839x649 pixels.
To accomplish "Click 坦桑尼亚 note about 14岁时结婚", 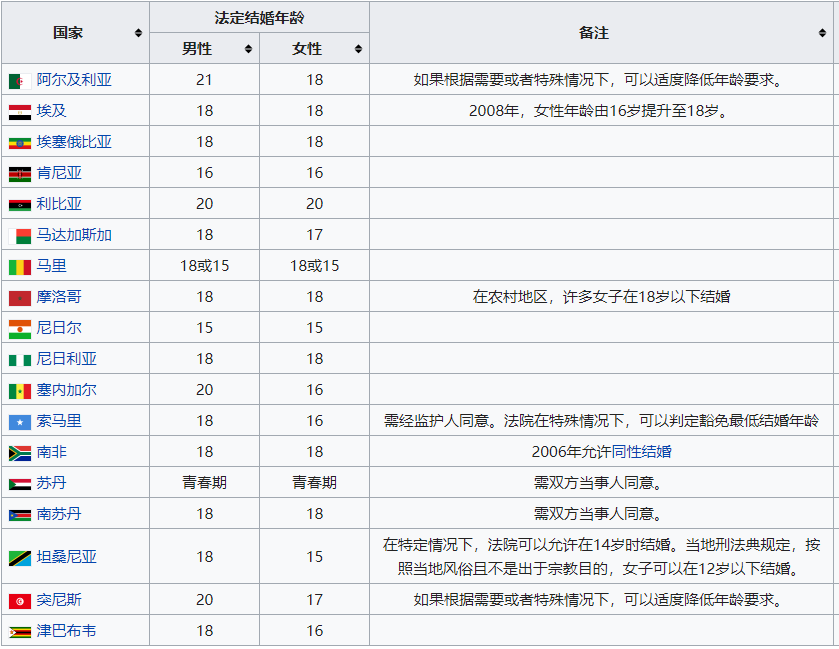I will click(601, 556).
